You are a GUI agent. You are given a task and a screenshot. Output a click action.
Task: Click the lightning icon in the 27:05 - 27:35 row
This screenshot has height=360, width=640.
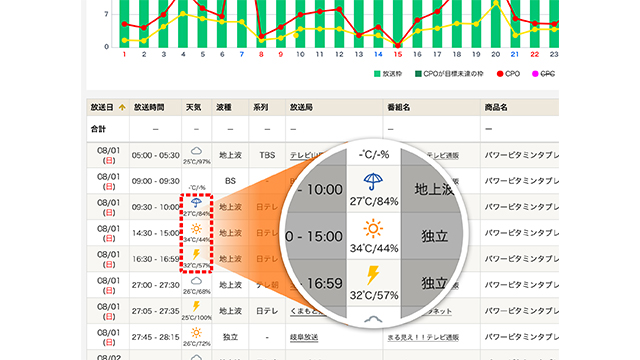tap(196, 306)
